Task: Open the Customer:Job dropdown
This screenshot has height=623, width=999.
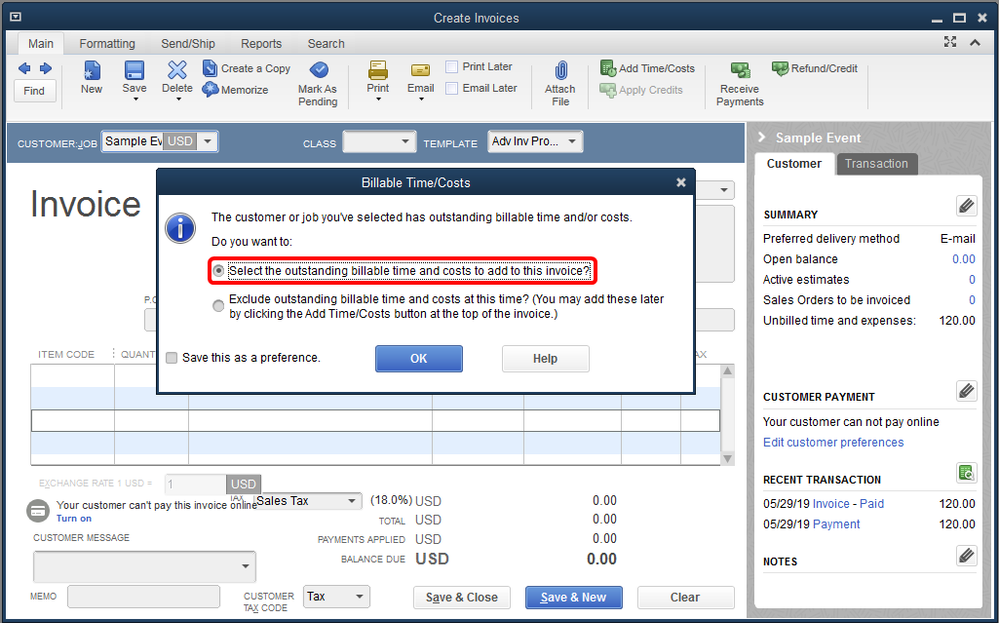Action: 208,141
